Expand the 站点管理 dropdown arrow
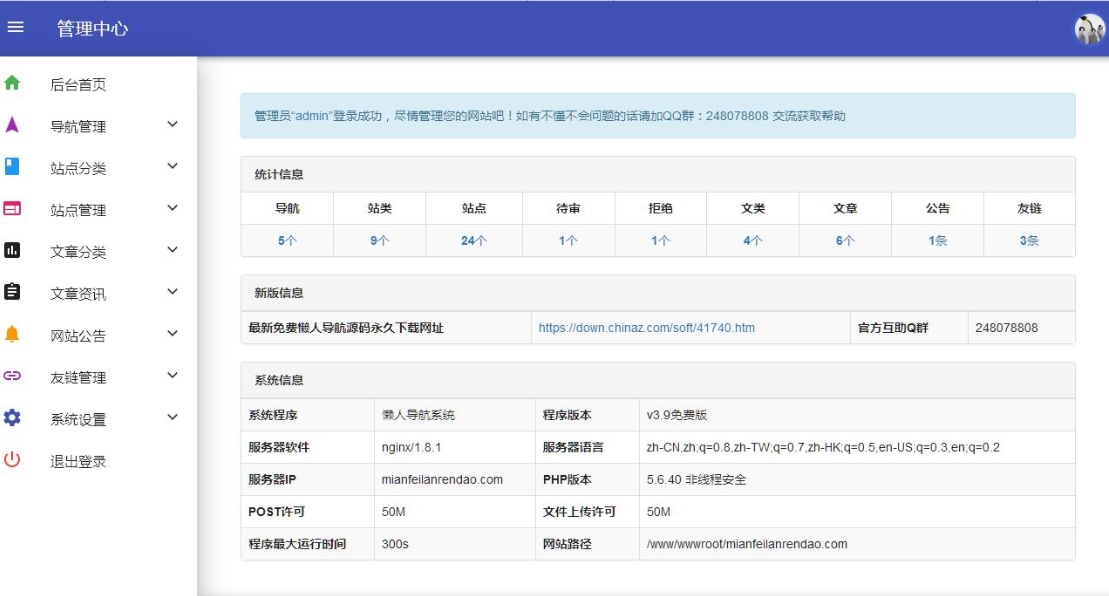This screenshot has height=596, width=1109. (172, 209)
